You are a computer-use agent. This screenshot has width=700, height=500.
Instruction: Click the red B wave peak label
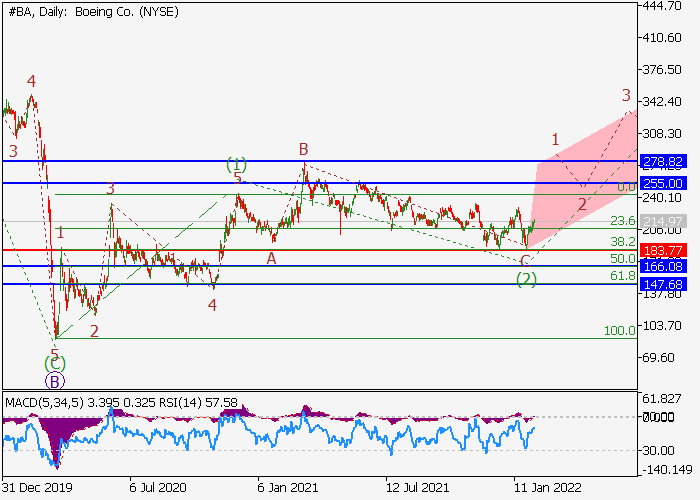point(304,149)
